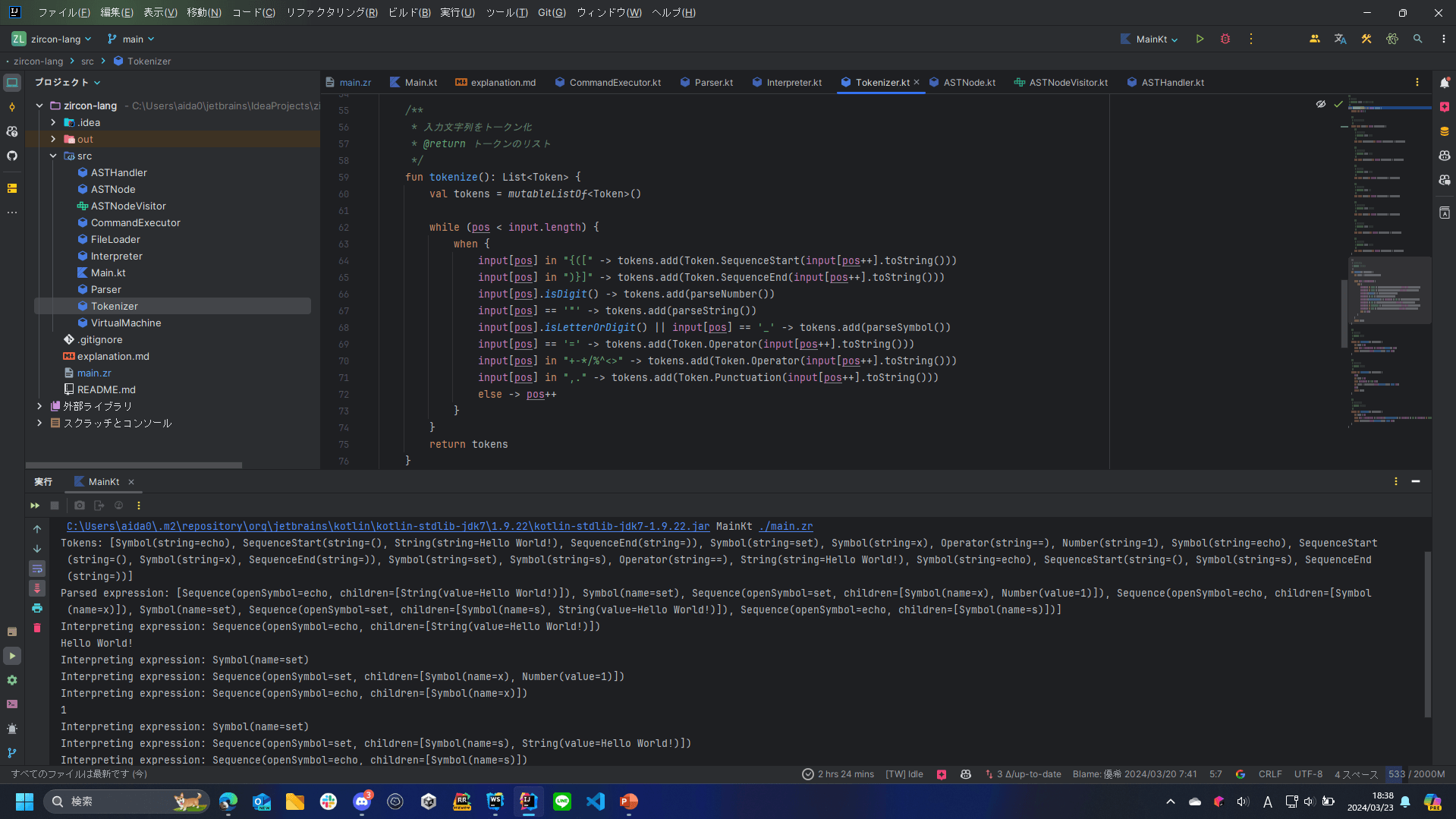This screenshot has height=819, width=1456.
Task: Run MainKt with the green play icon
Action: coord(1200,39)
